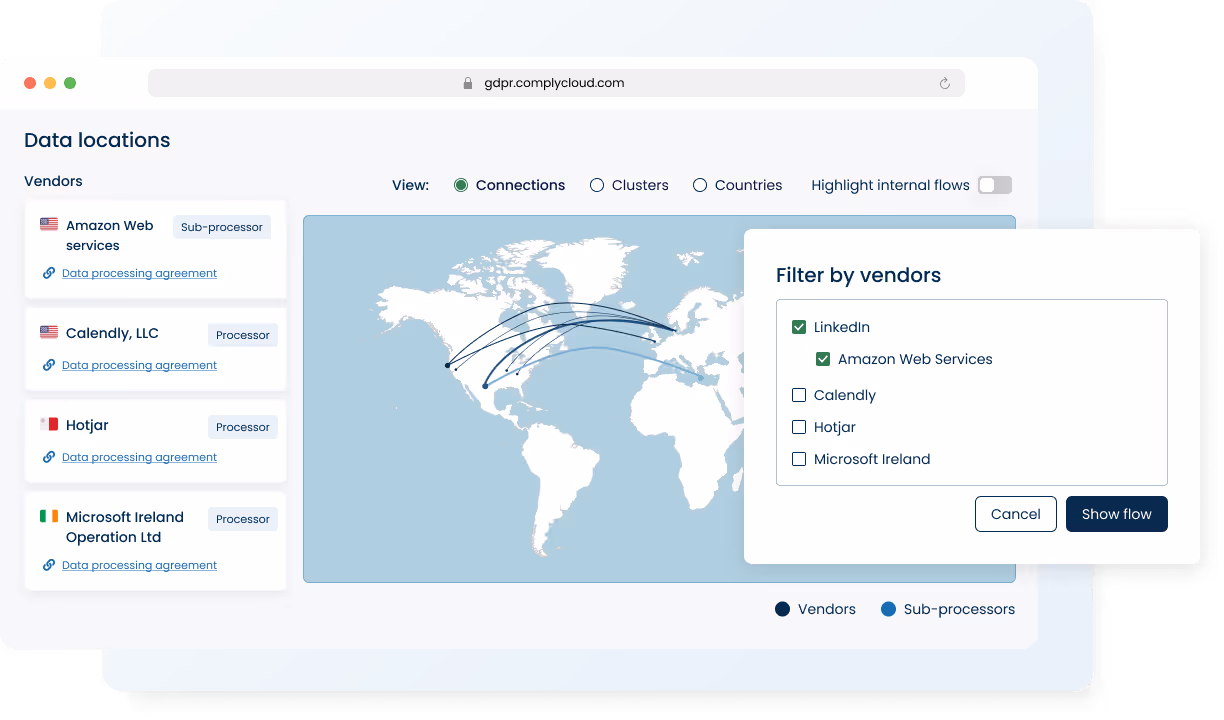Check the Microsoft Ireland checkbox

[799, 459]
